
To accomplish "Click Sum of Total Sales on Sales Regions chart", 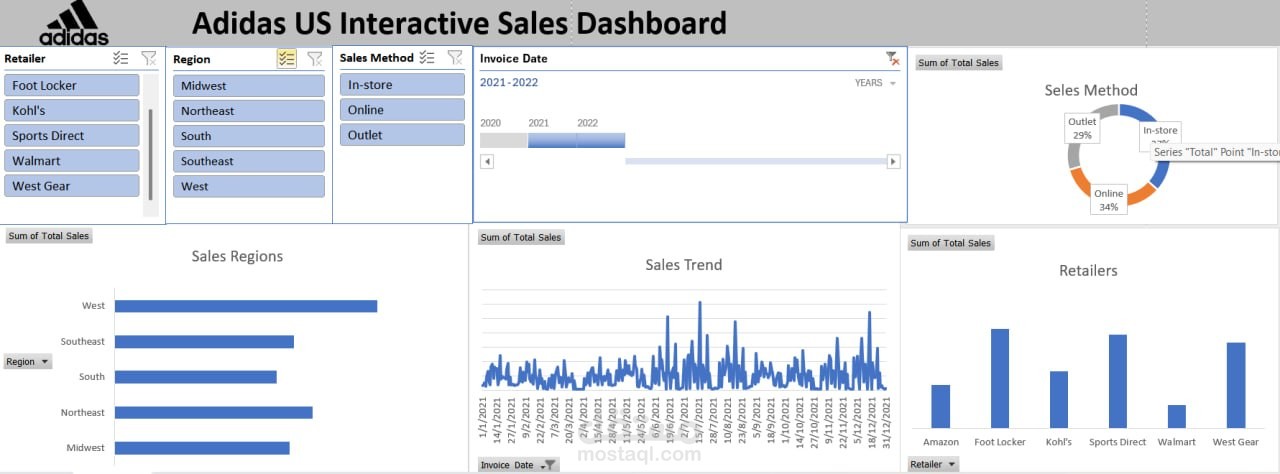I will 49,236.
